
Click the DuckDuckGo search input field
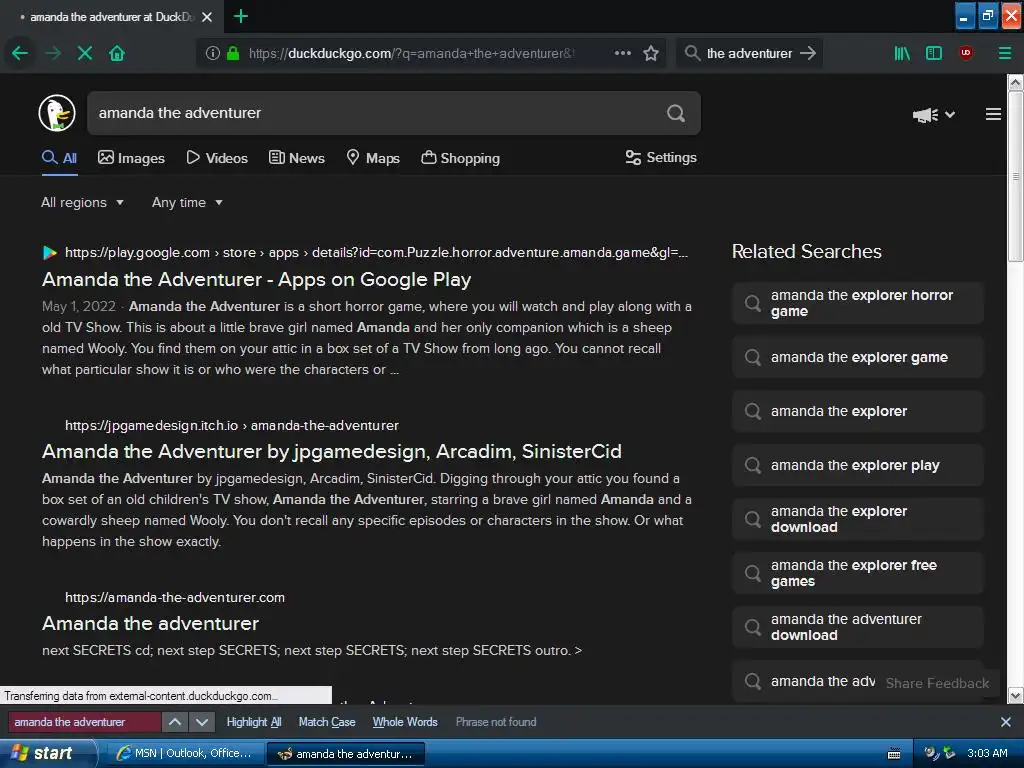tap(376, 113)
